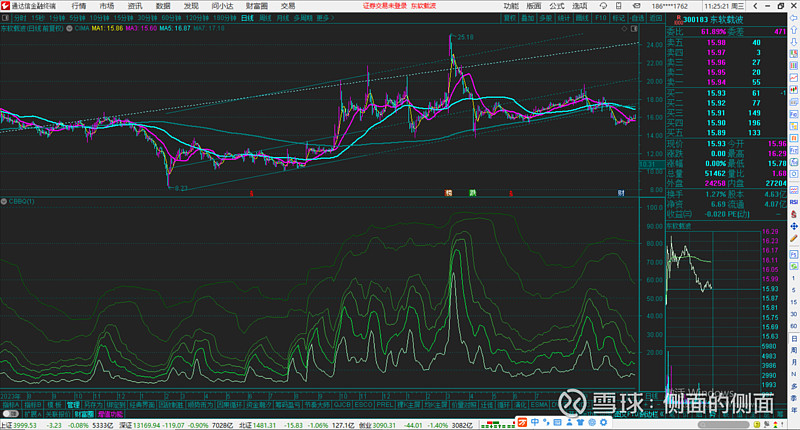
Task: Select the 日 period in right sidebar
Action: point(794,338)
